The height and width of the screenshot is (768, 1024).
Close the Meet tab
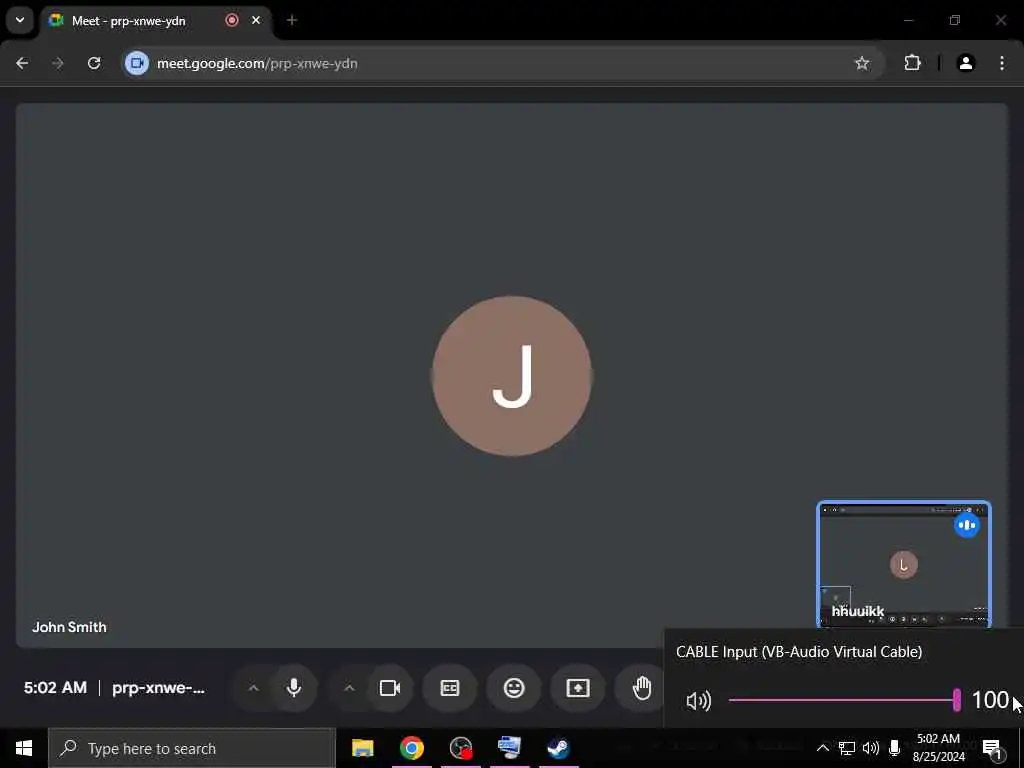(256, 20)
